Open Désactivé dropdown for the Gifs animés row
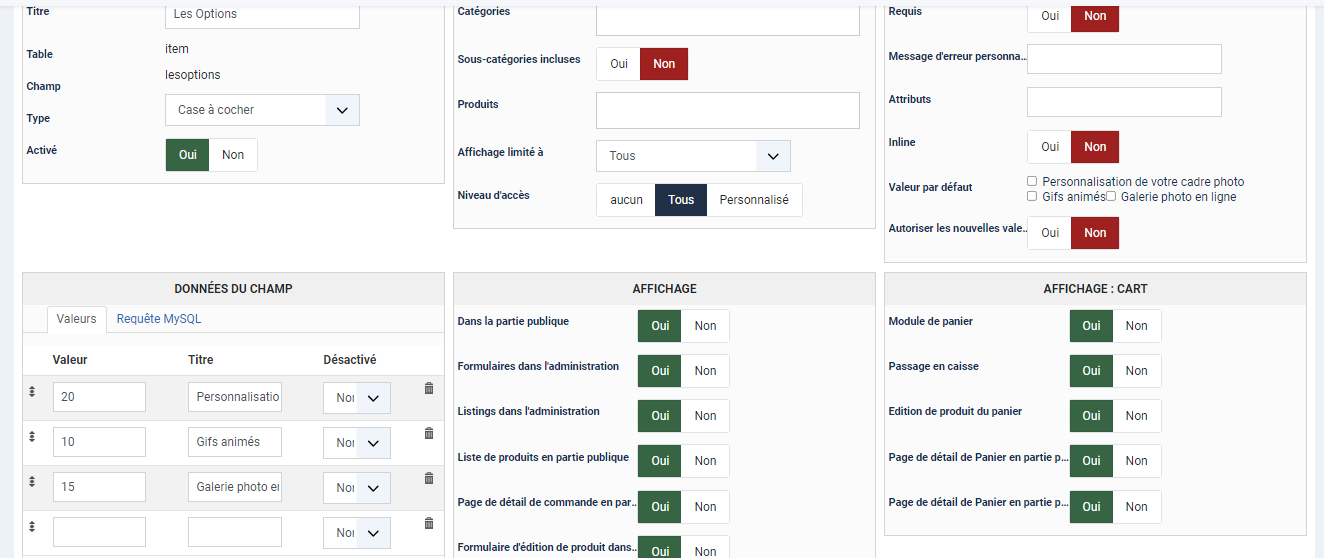 357,443
